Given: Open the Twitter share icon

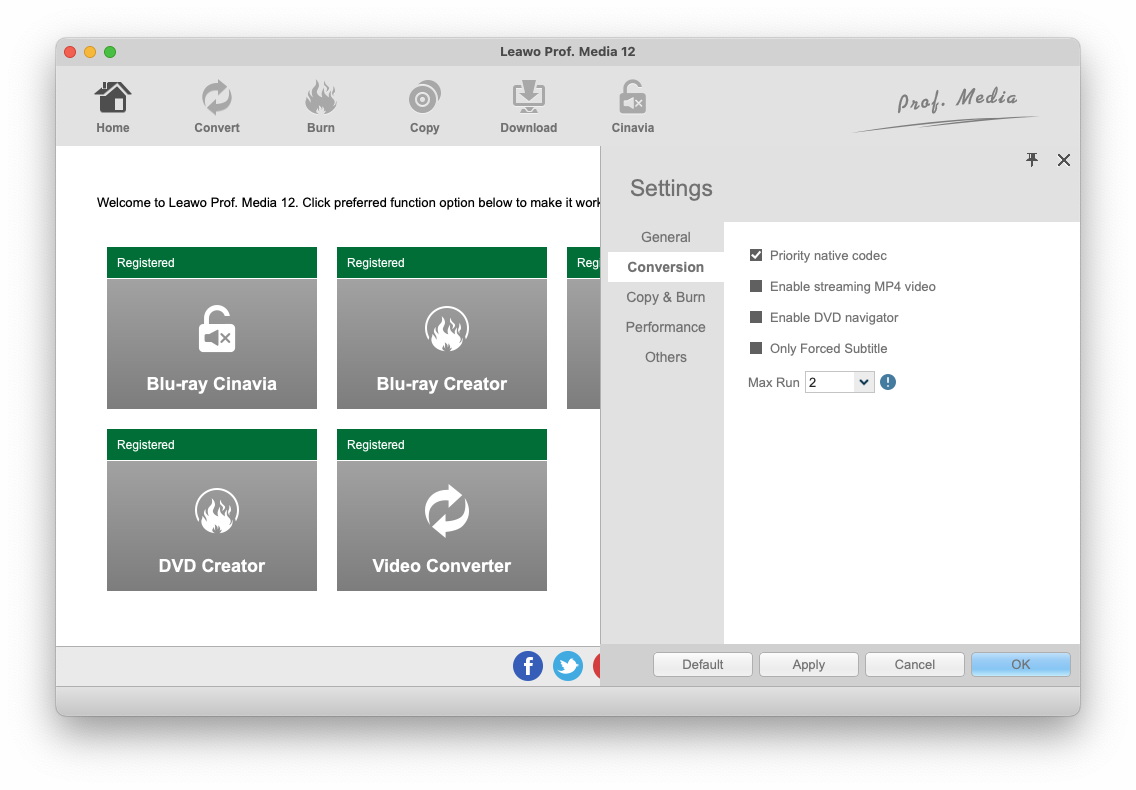Looking at the screenshot, I should coord(568,666).
